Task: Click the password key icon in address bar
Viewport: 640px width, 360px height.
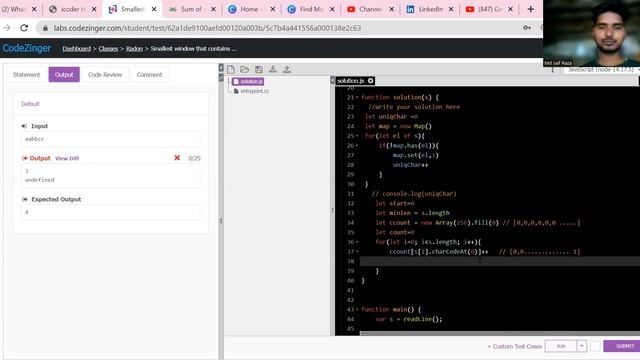Action: (x=527, y=28)
